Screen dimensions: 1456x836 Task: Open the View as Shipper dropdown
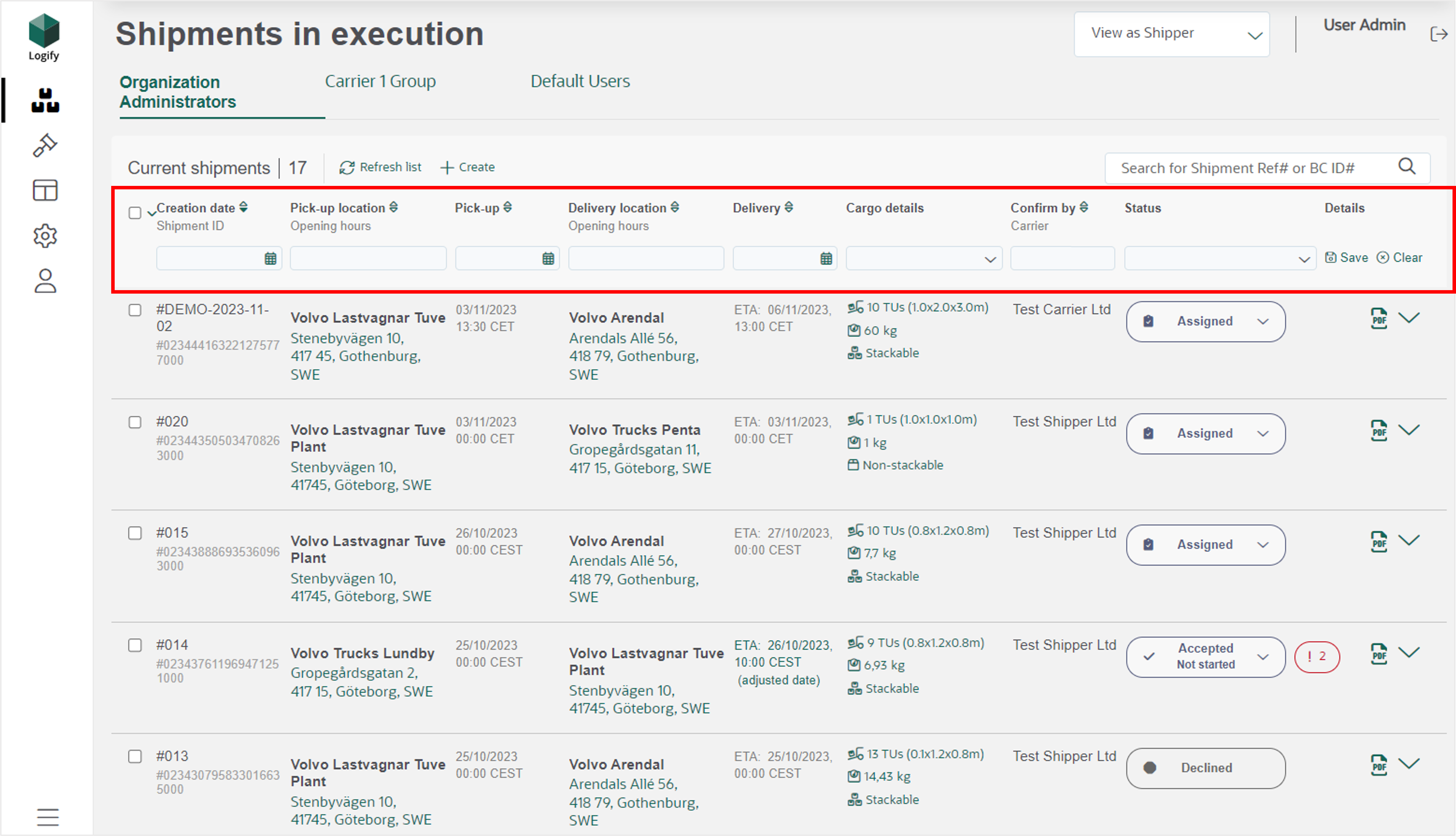pyautogui.click(x=1172, y=34)
